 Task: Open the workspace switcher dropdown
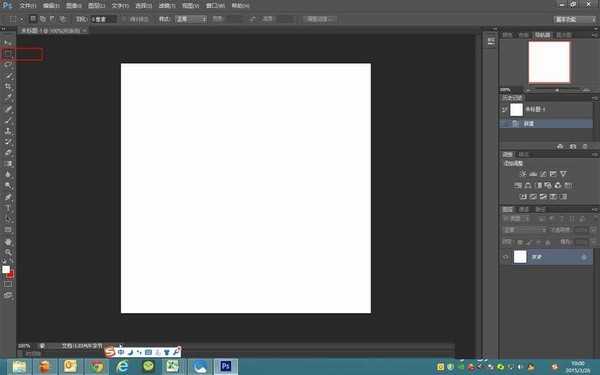coord(574,19)
